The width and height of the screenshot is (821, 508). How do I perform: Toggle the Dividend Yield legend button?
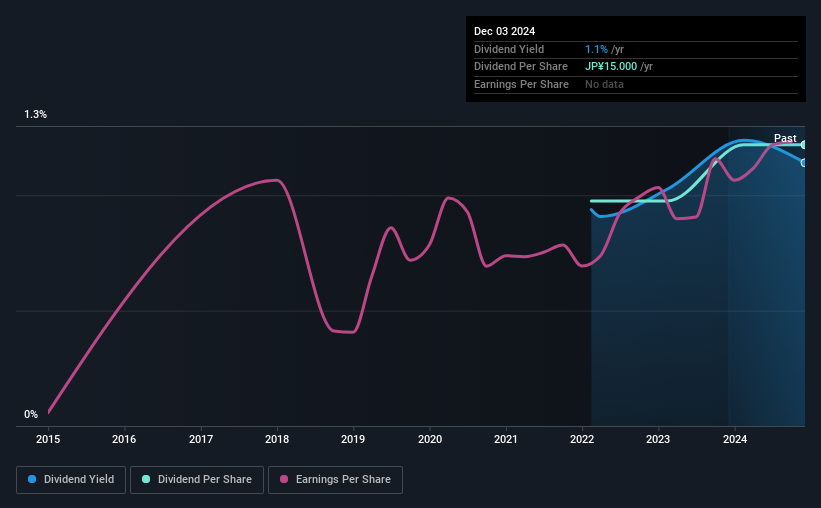(x=71, y=480)
